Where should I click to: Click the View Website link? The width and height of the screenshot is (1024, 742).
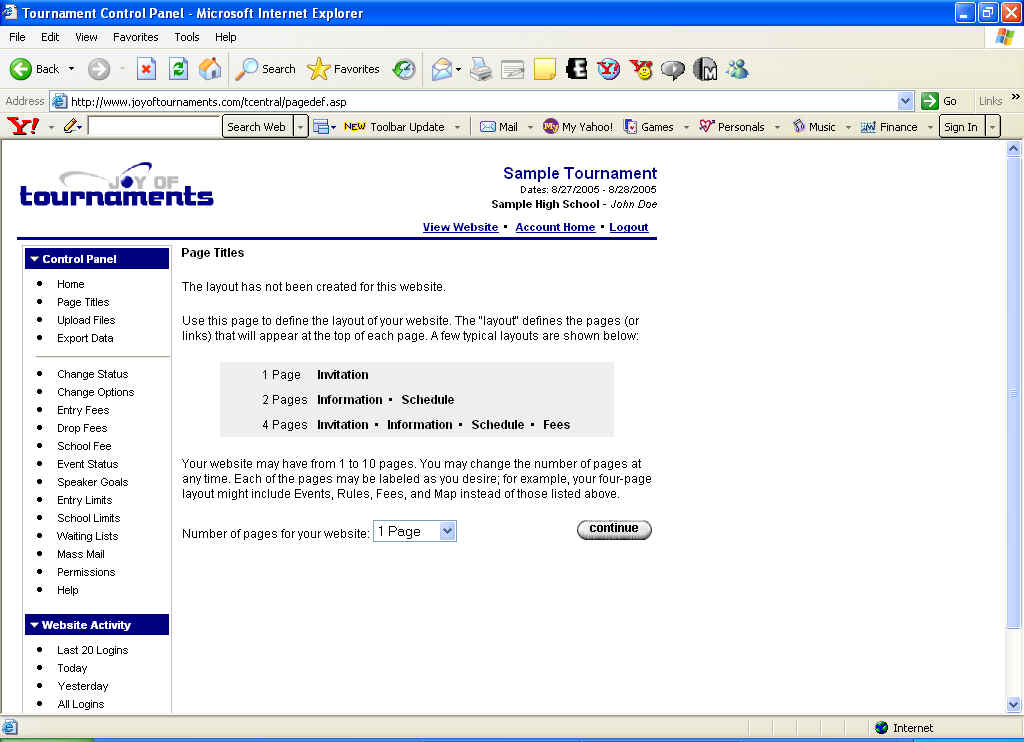460,227
